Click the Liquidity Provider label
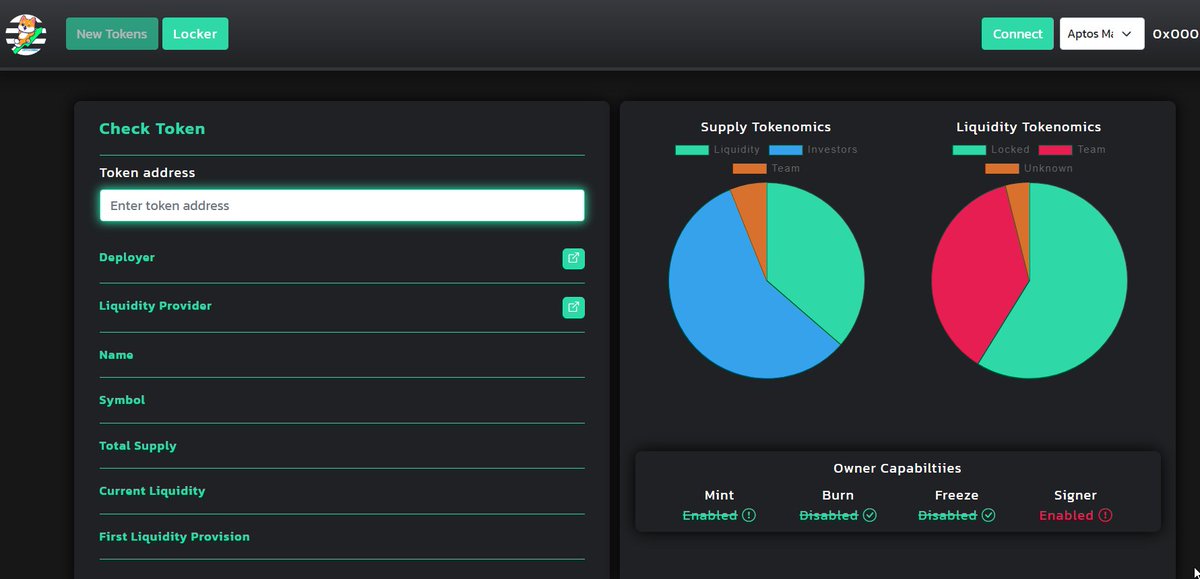 pos(155,306)
